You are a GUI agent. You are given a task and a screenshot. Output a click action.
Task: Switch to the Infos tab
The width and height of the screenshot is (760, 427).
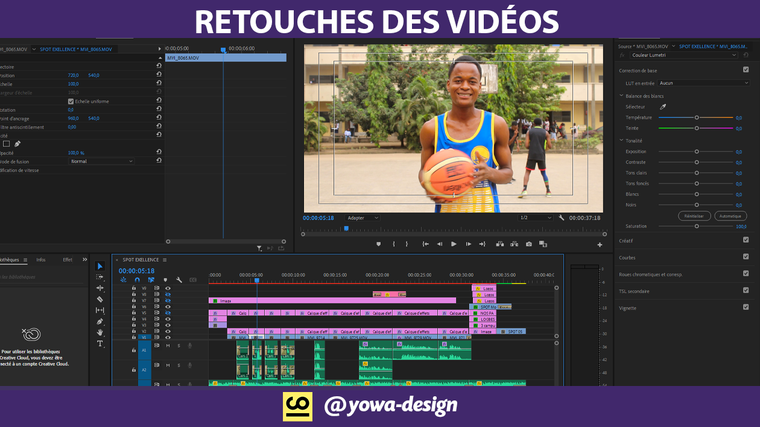point(41,260)
